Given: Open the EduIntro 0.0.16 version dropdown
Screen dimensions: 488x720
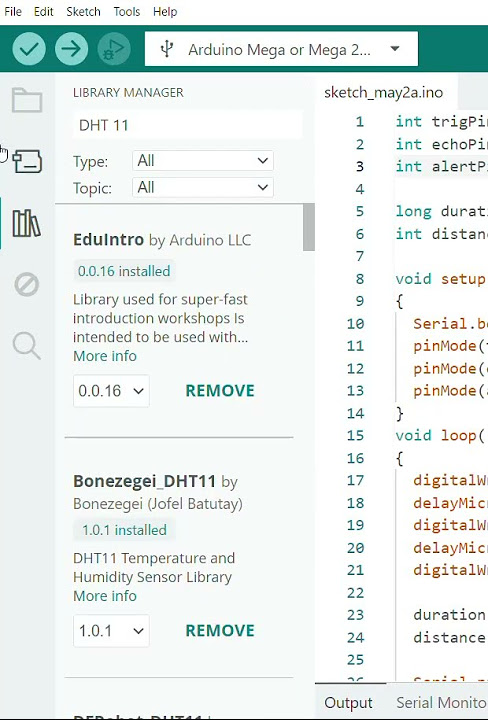Looking at the screenshot, I should click(111, 391).
